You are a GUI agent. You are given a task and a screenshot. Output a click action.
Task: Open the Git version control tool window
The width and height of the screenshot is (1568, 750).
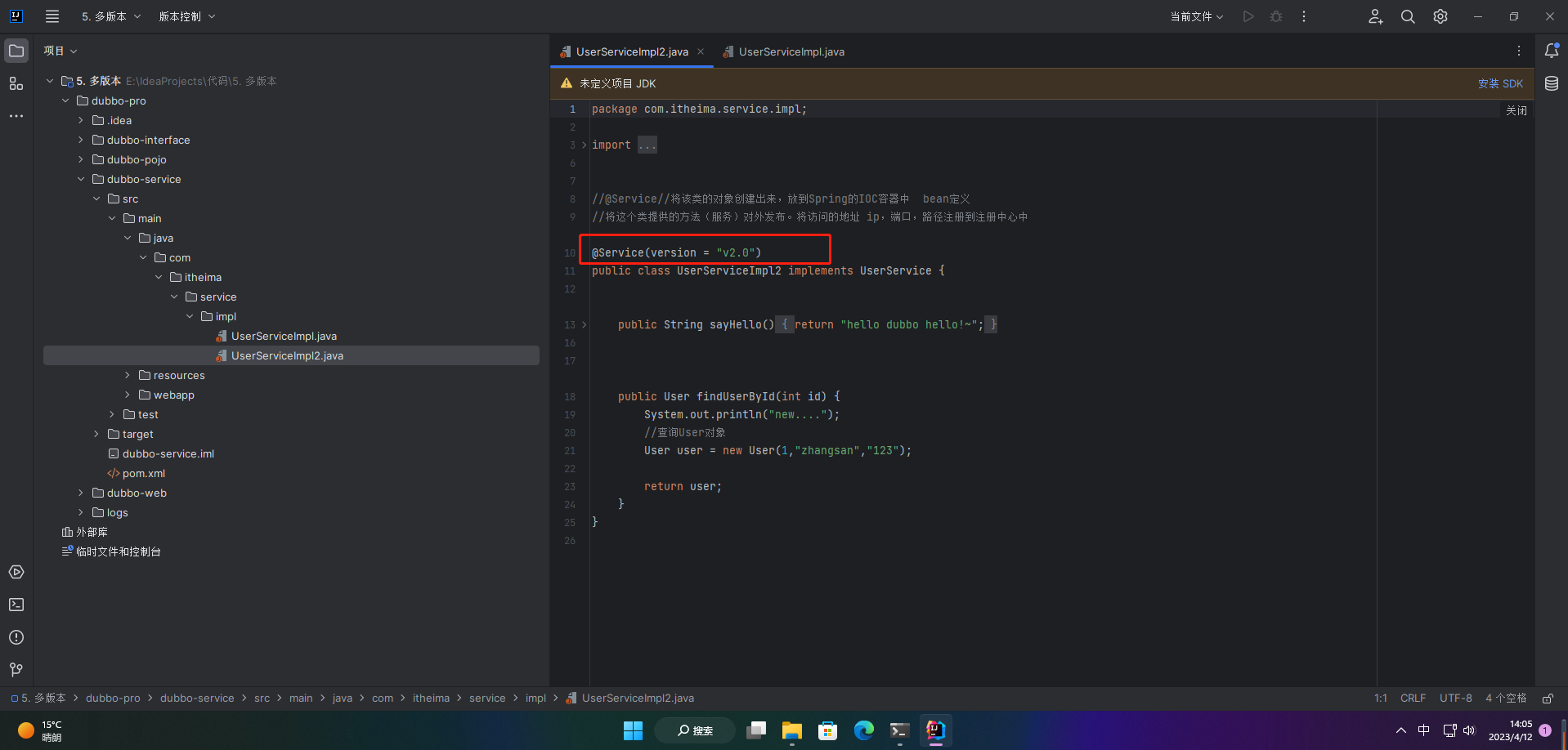click(16, 670)
